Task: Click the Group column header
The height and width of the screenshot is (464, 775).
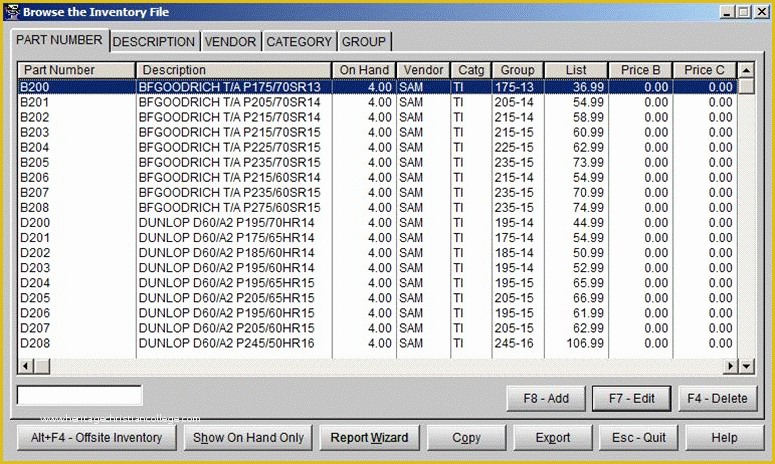Action: (517, 70)
